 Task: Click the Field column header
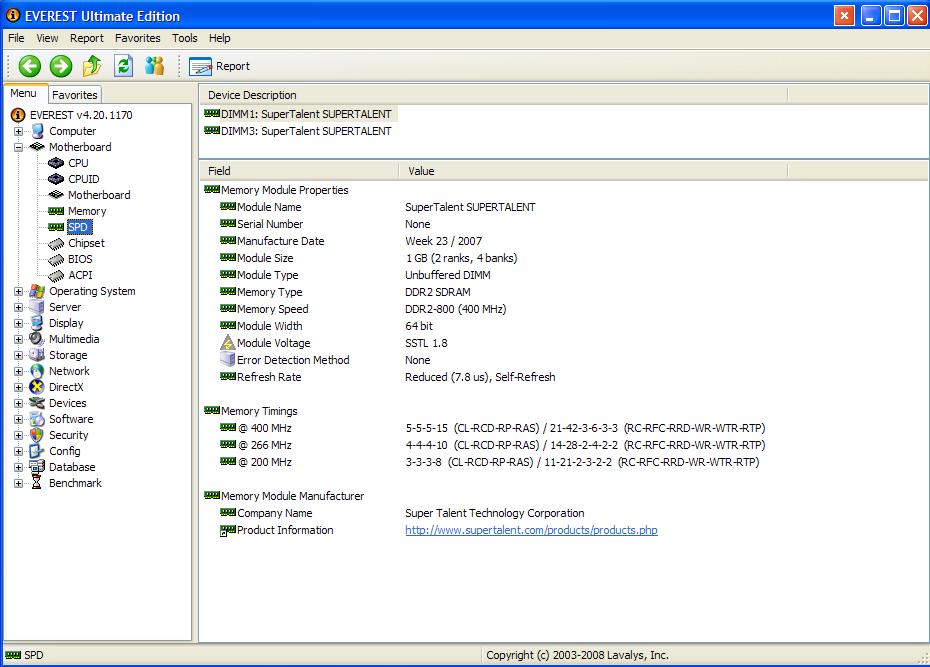299,171
